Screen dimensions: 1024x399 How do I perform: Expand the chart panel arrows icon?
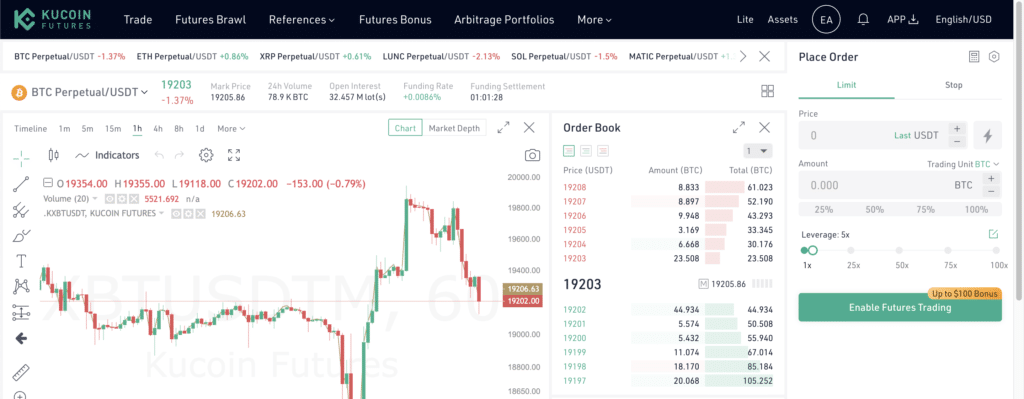[504, 128]
